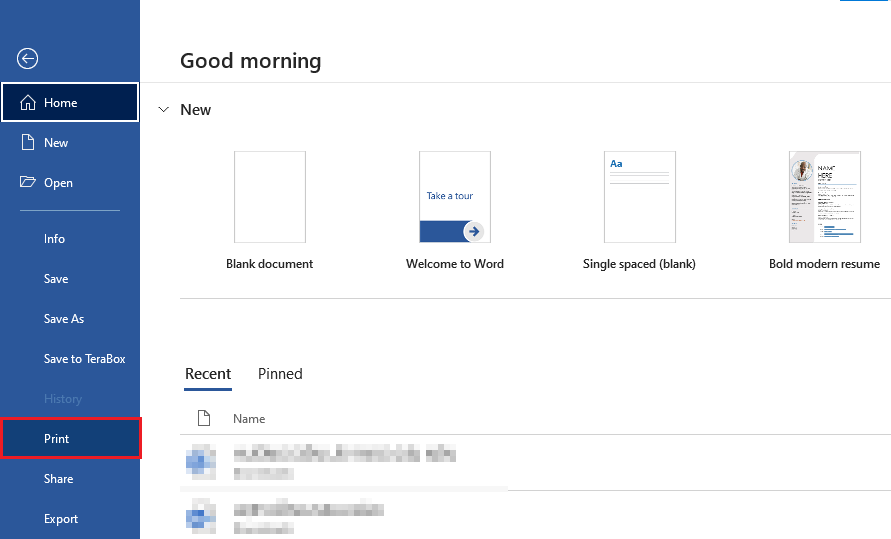Image resolution: width=891 pixels, height=539 pixels.
Task: Click the Bold modern resume label
Action: click(x=825, y=264)
